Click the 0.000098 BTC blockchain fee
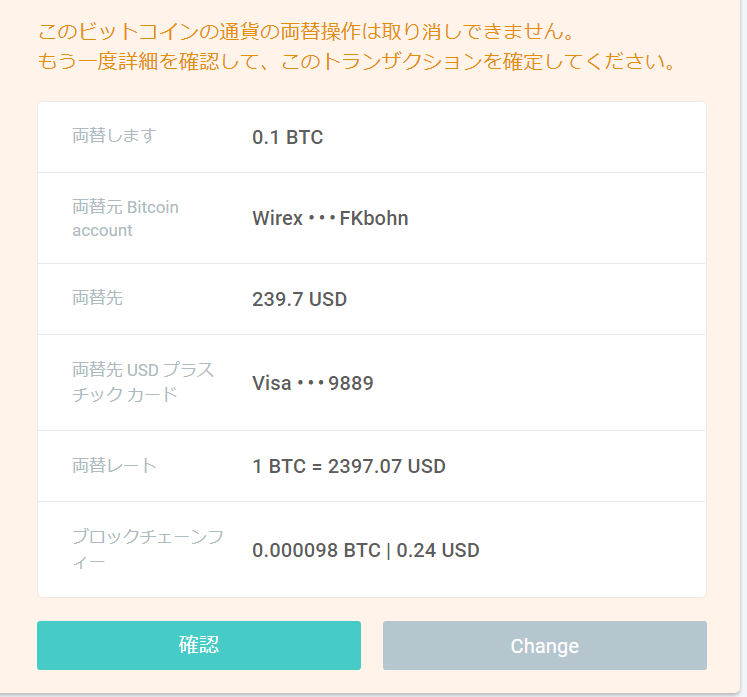This screenshot has height=697, width=747. tap(316, 550)
